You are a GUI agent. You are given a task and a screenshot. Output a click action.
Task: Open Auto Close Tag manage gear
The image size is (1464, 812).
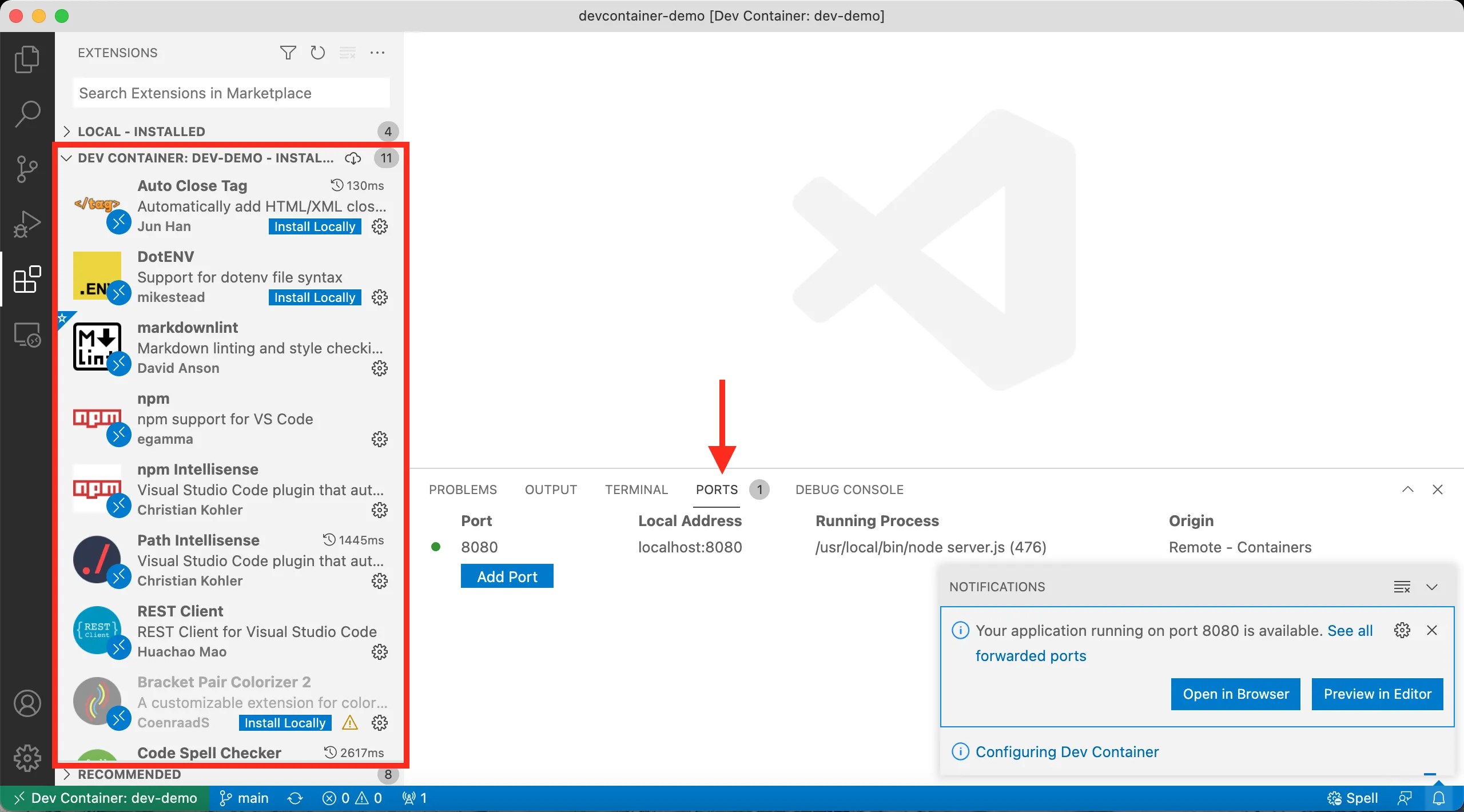pyautogui.click(x=380, y=226)
